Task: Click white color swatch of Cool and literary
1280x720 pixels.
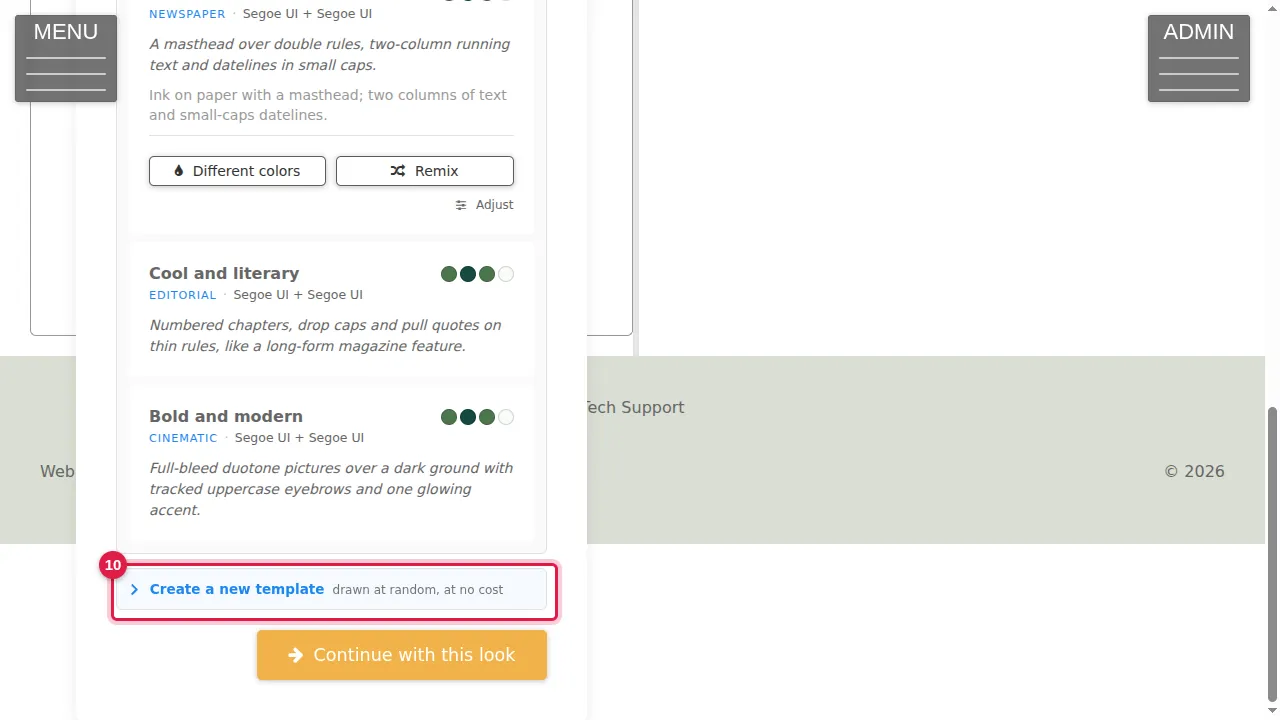Action: (506, 274)
